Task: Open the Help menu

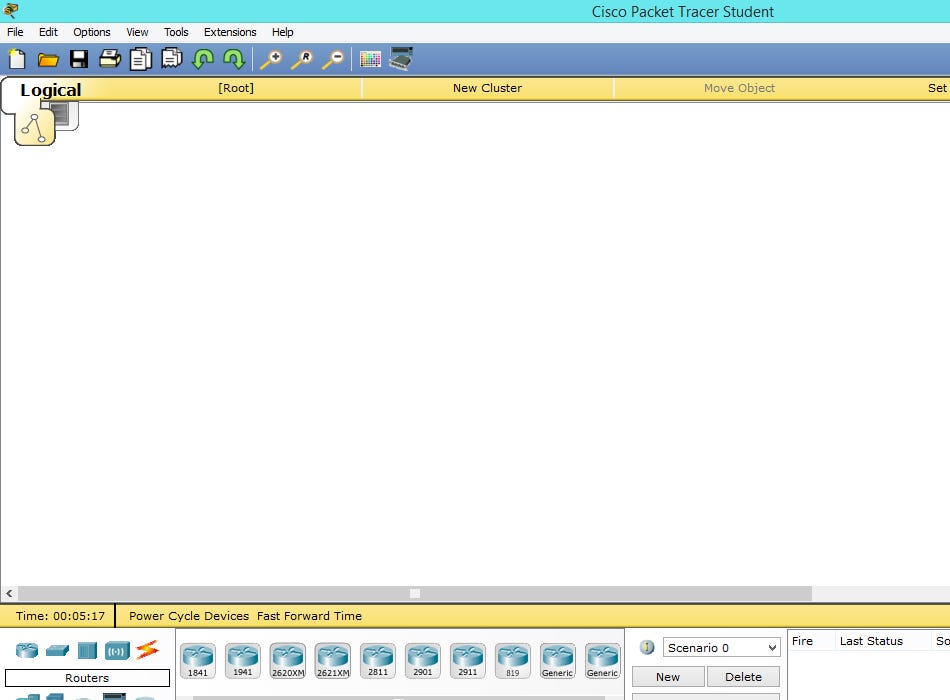Action: pyautogui.click(x=282, y=32)
